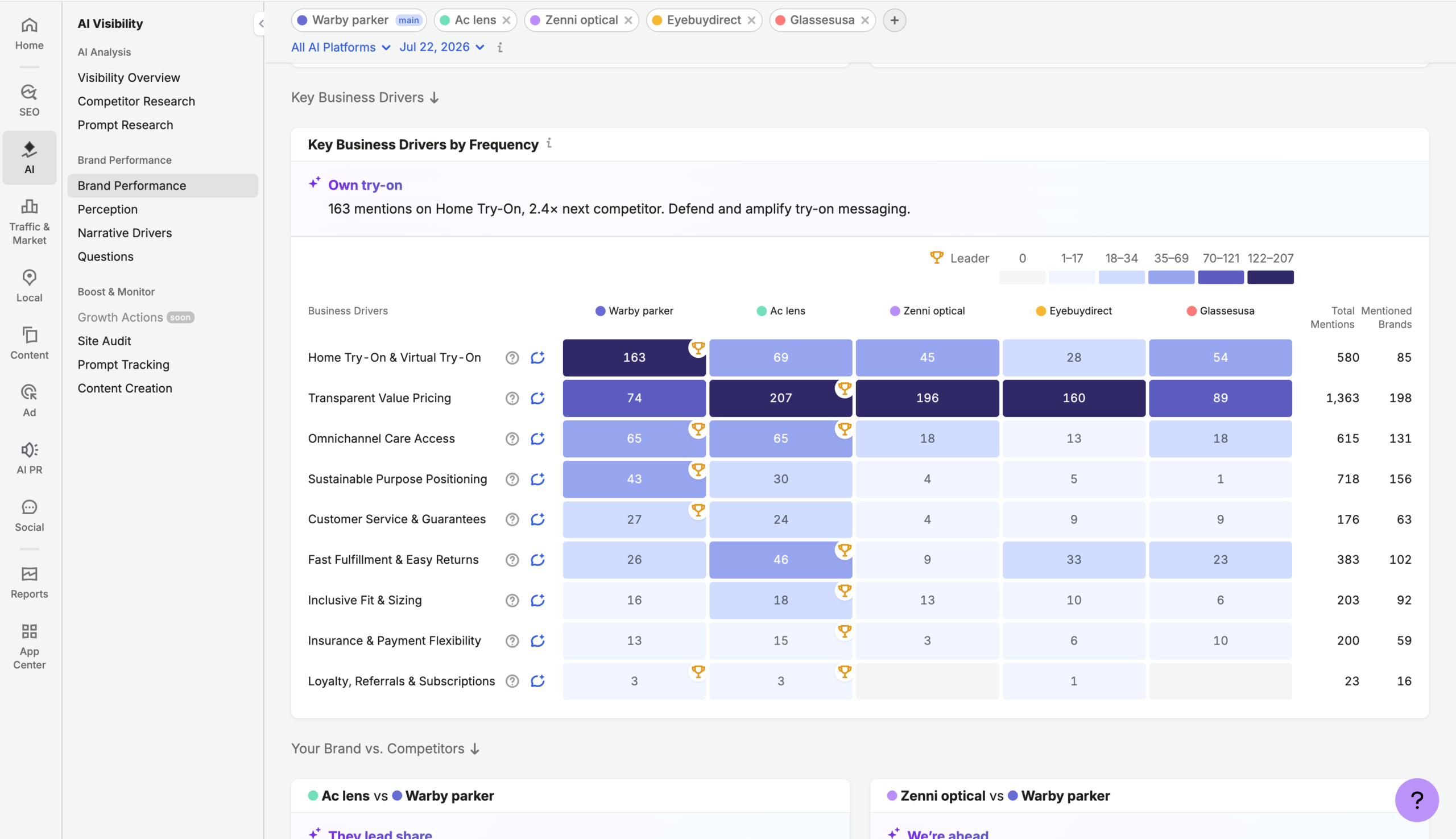Click the Key Business Drivers anchor link

[x=365, y=97]
